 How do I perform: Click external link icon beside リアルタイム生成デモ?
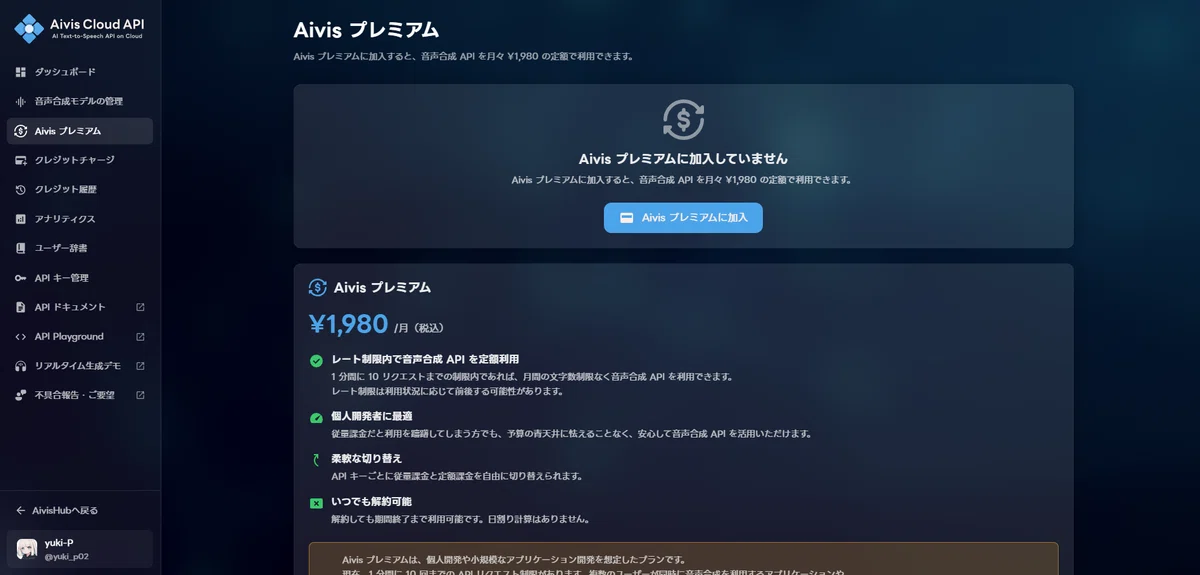[140, 366]
